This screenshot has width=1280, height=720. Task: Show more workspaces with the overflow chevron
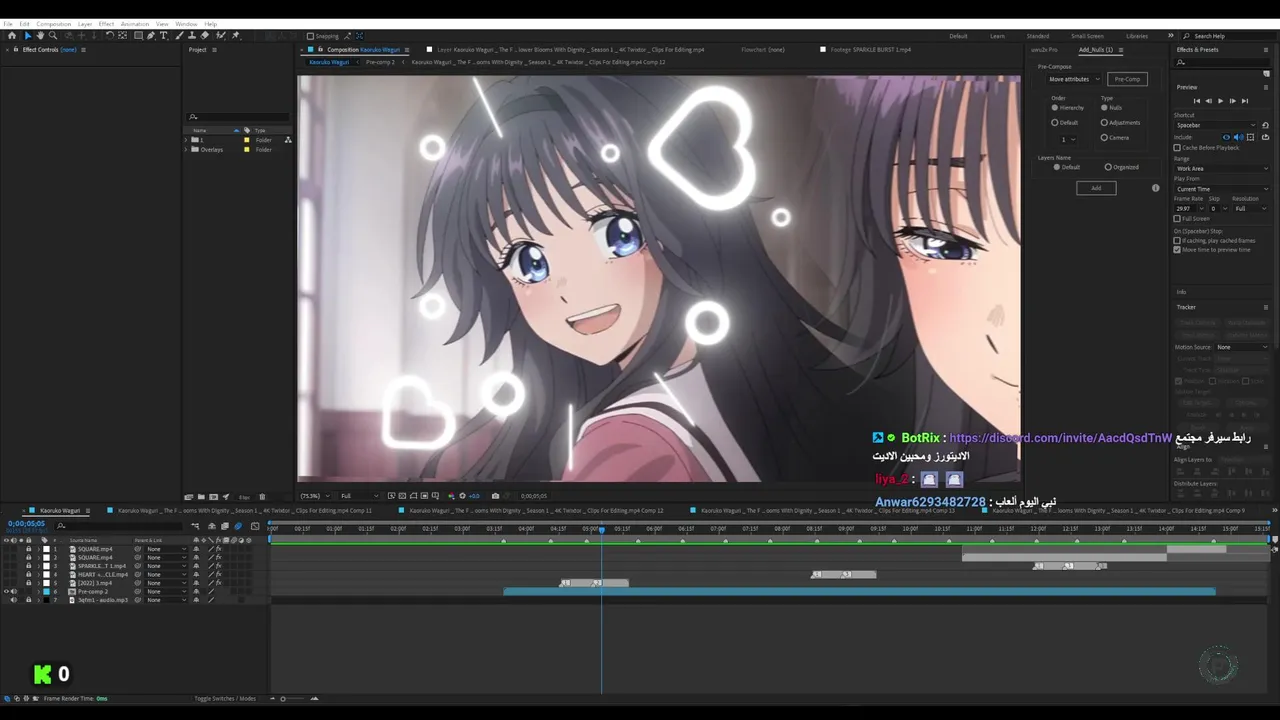1171,36
